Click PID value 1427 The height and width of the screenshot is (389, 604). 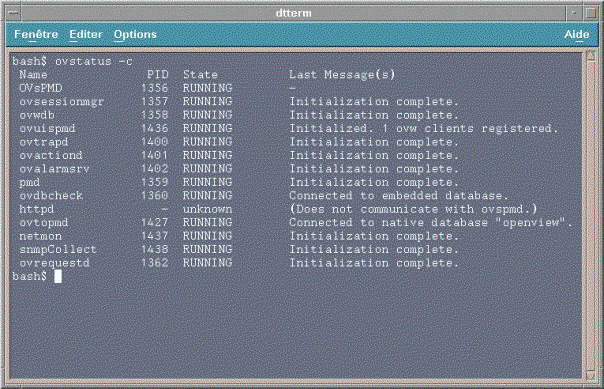(154, 223)
